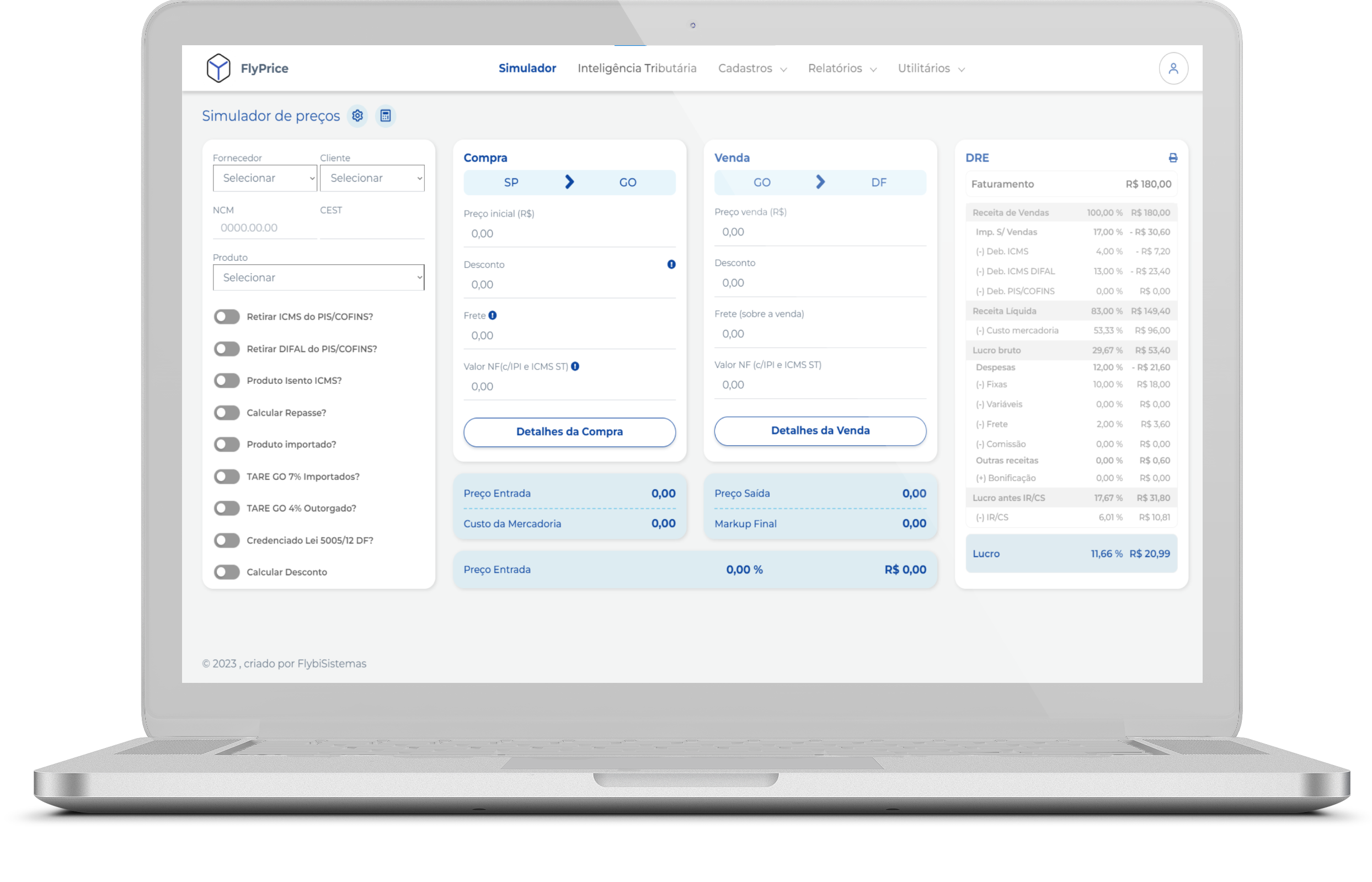
Task: Enable Produto Isento ICMS switch
Action: [227, 380]
